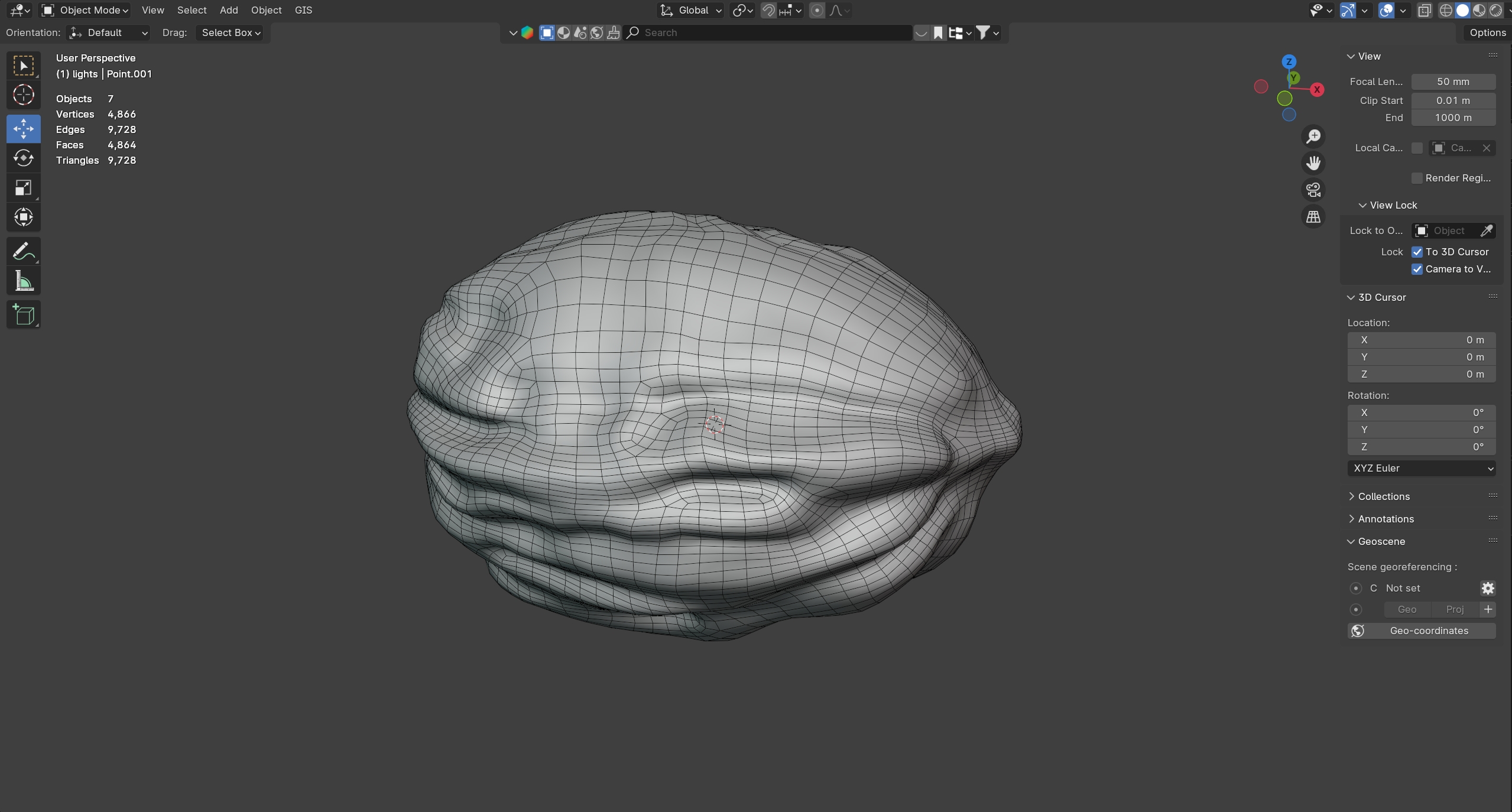
Task: Expand the Collections panel
Action: click(x=1383, y=496)
